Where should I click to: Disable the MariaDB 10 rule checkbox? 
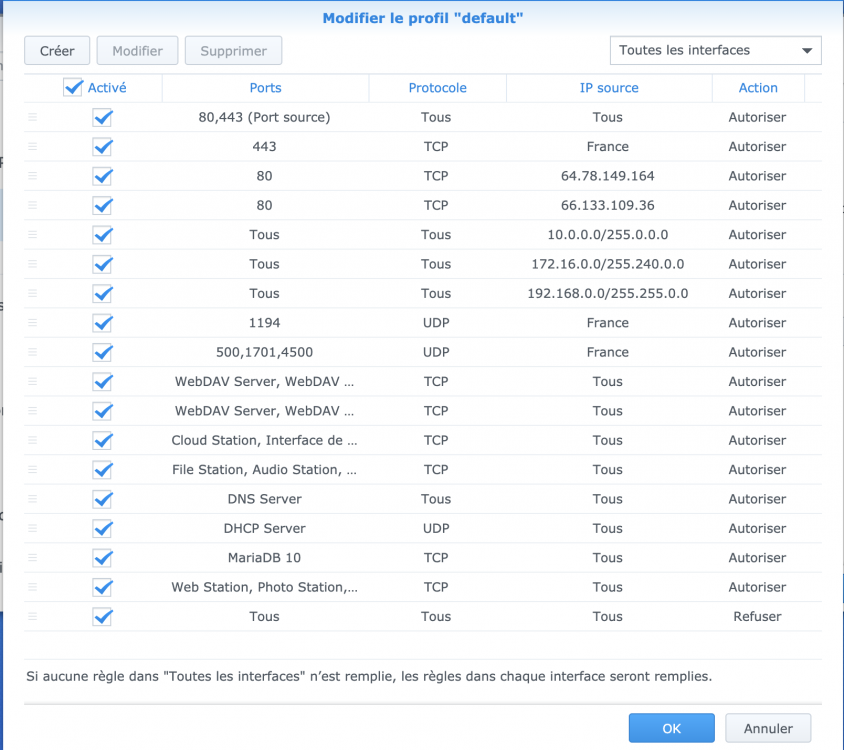pyautogui.click(x=102, y=558)
